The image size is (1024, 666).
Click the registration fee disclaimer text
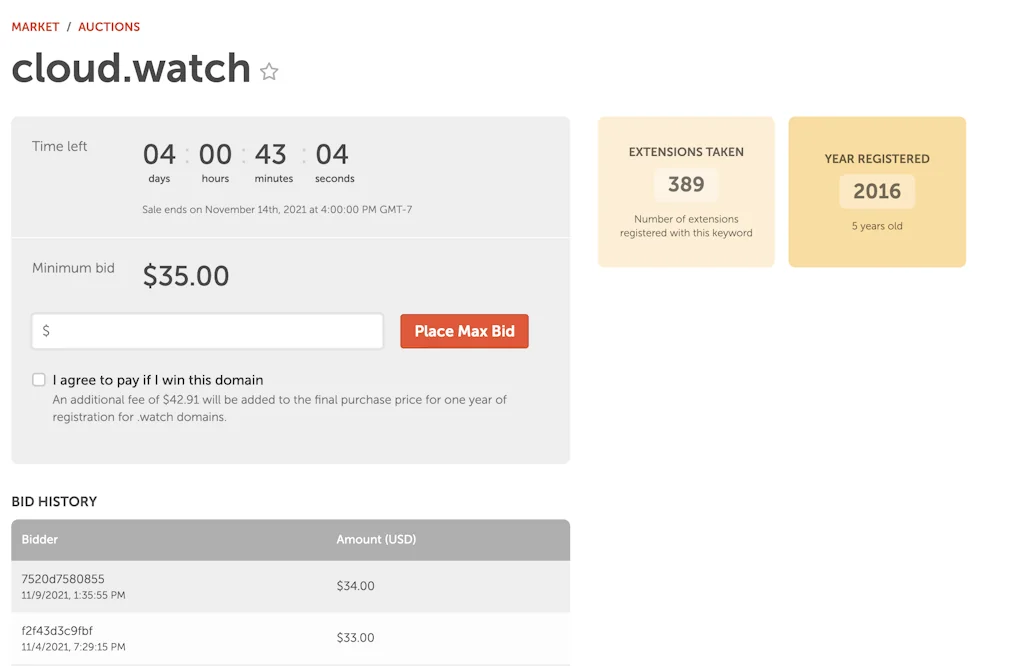pos(279,406)
